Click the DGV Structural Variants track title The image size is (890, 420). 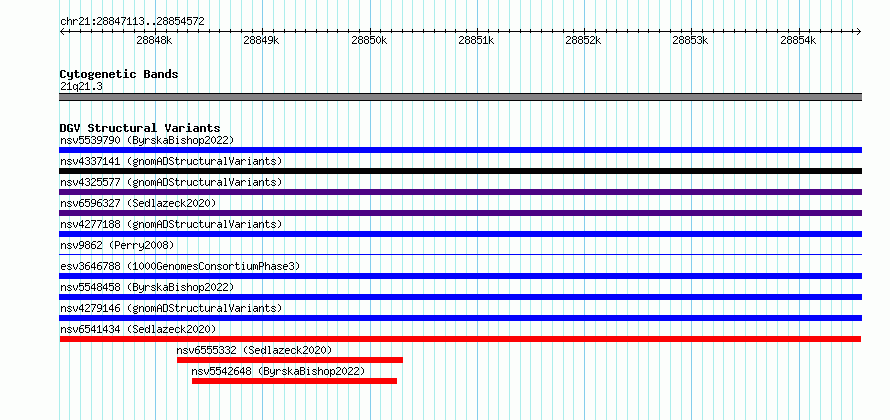point(140,128)
